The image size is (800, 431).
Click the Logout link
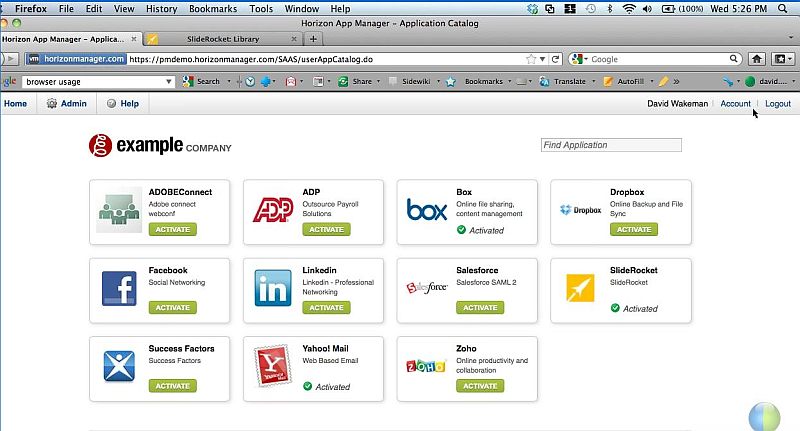[x=778, y=104]
